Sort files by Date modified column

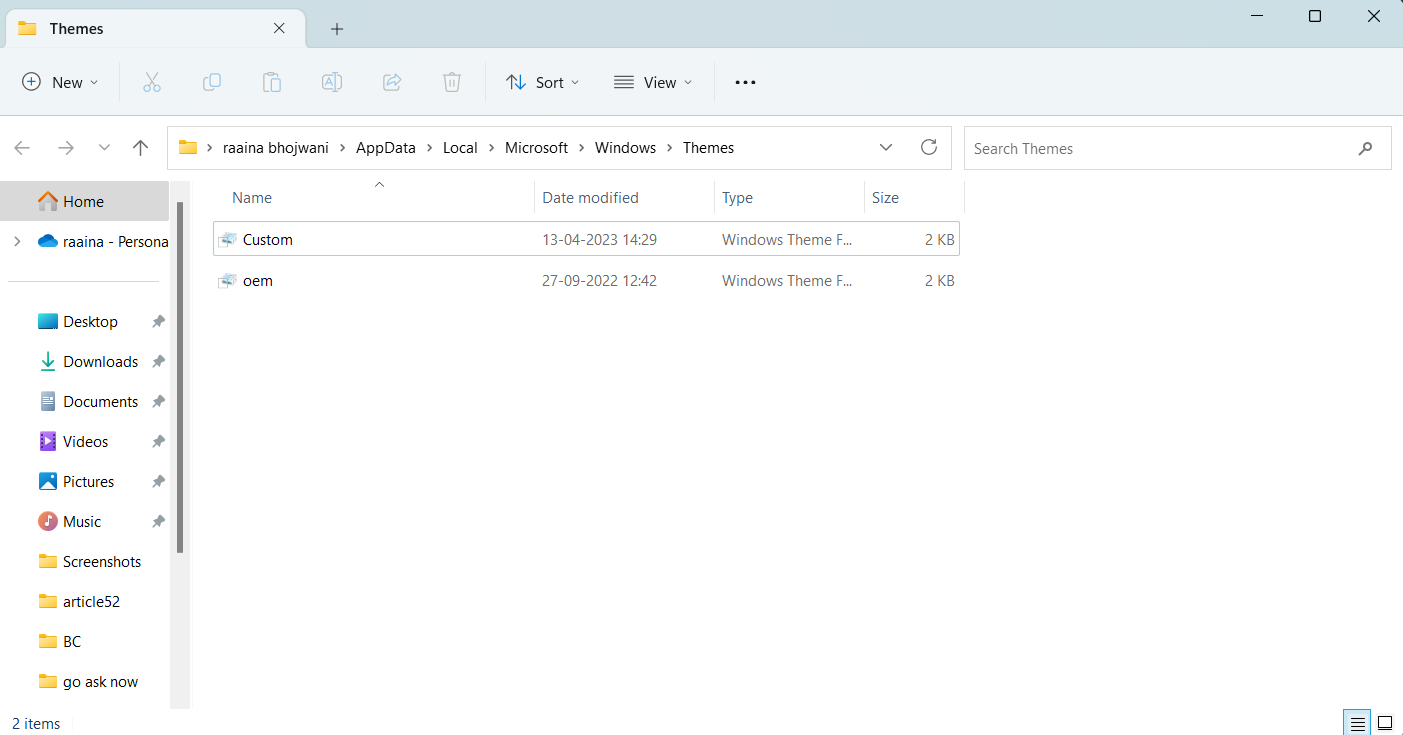click(x=590, y=198)
